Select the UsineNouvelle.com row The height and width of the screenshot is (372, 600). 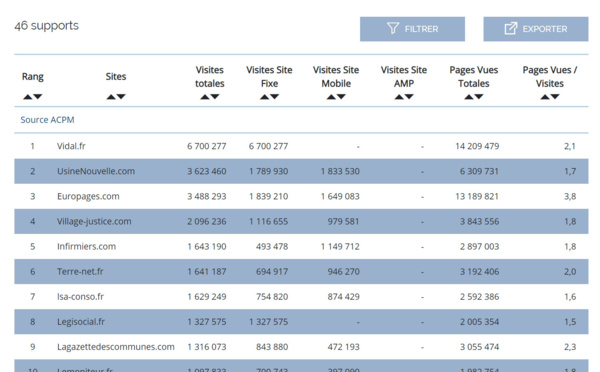click(301, 171)
